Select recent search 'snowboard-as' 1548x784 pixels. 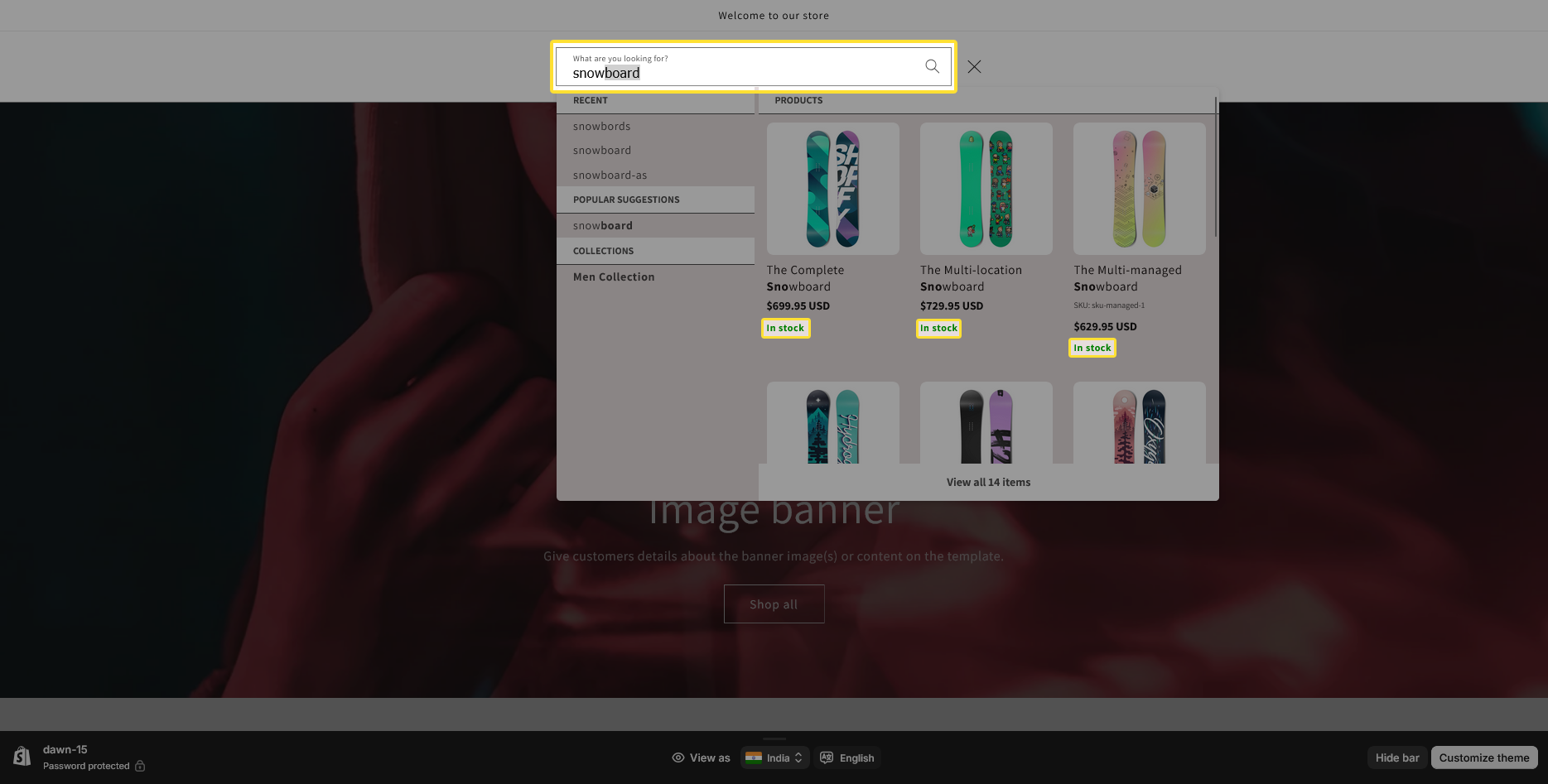coord(610,176)
